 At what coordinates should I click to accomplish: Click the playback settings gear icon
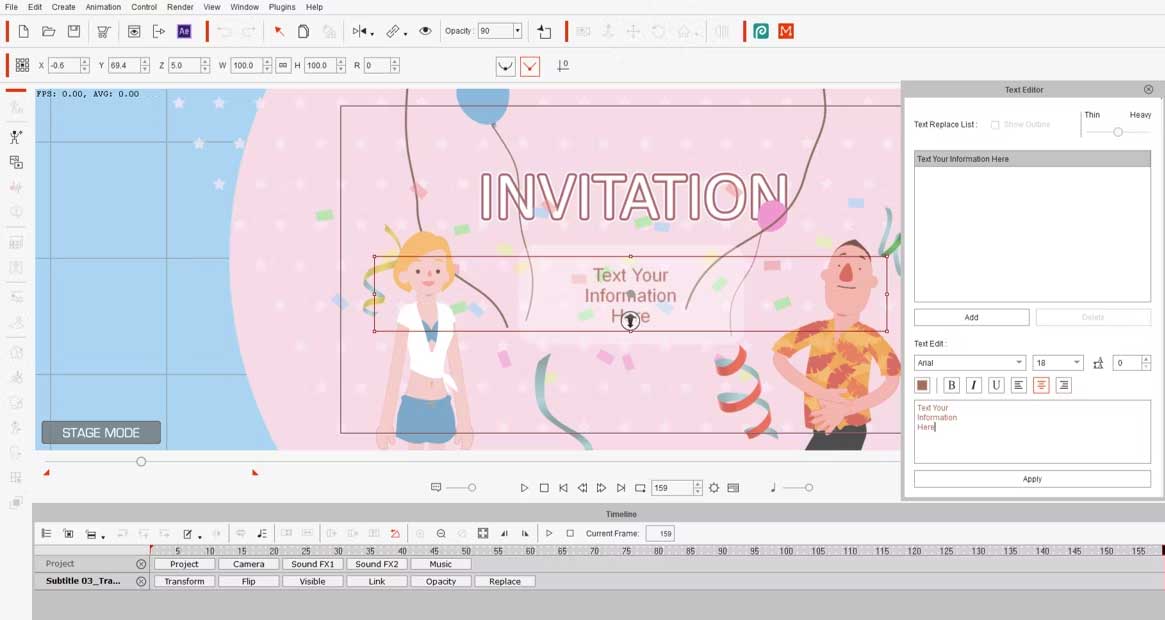pos(714,488)
